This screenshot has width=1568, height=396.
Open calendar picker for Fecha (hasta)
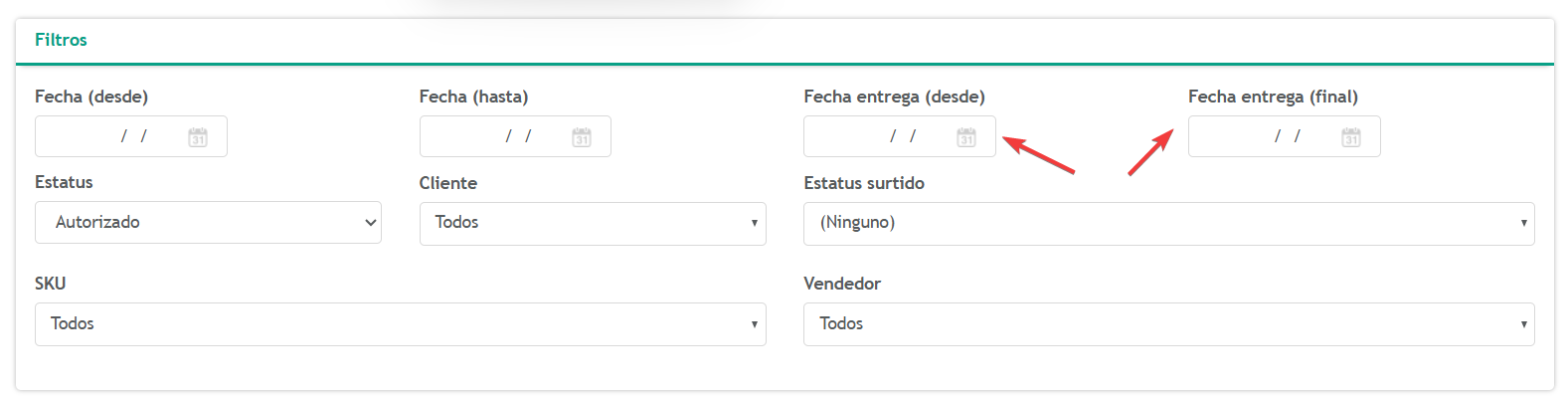(x=582, y=137)
